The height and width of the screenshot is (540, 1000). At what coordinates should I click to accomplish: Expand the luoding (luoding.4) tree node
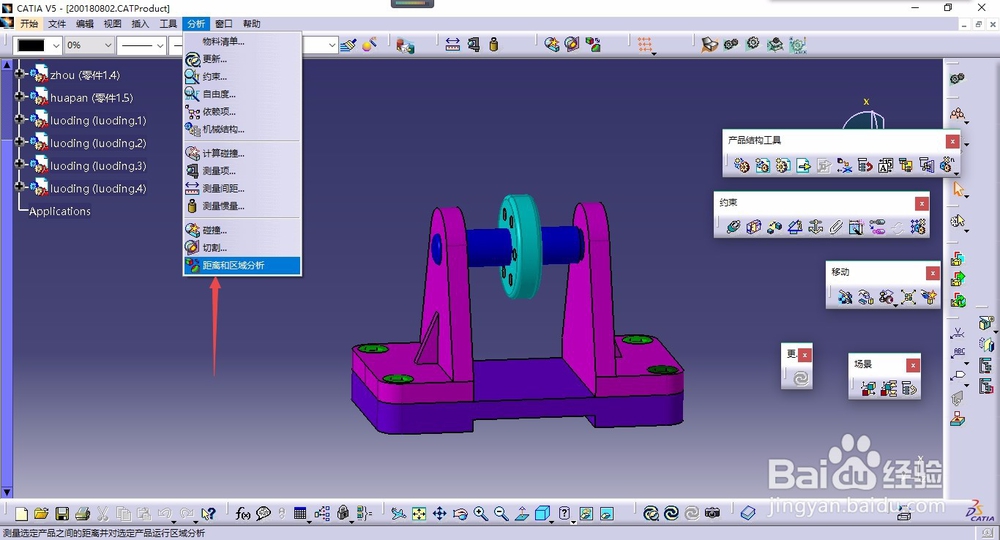20,187
